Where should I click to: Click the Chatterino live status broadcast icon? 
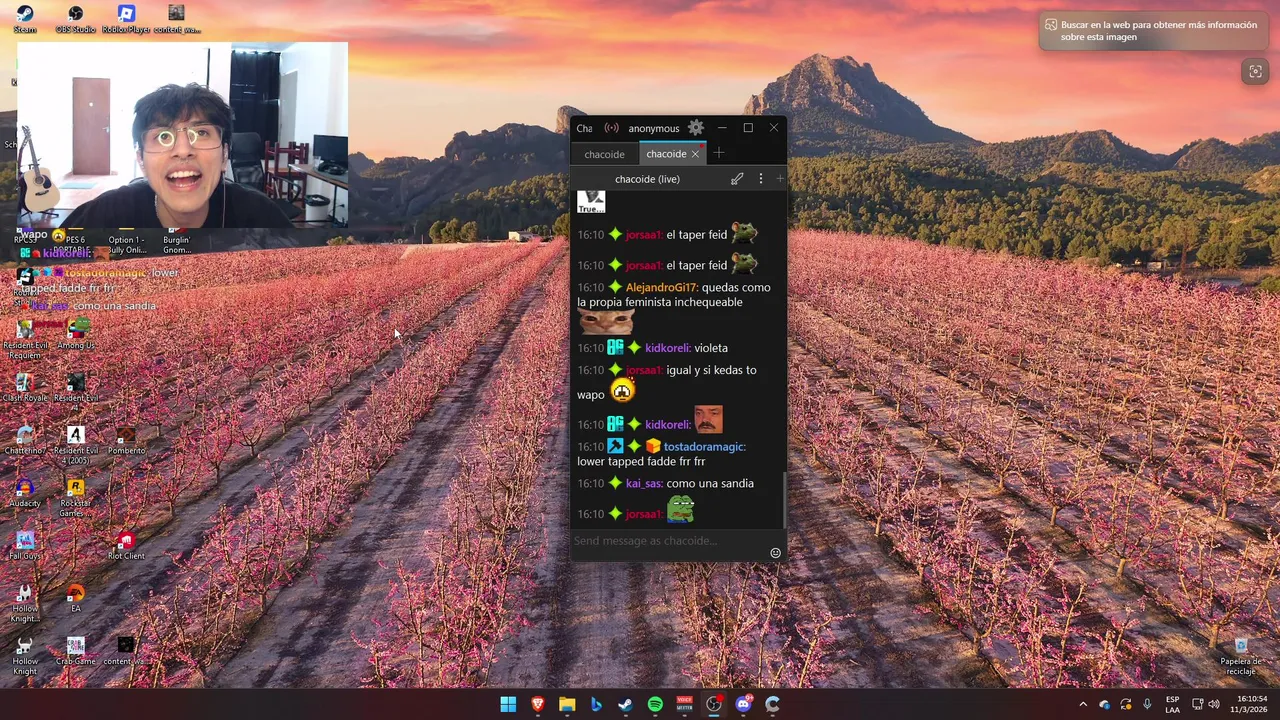click(611, 128)
